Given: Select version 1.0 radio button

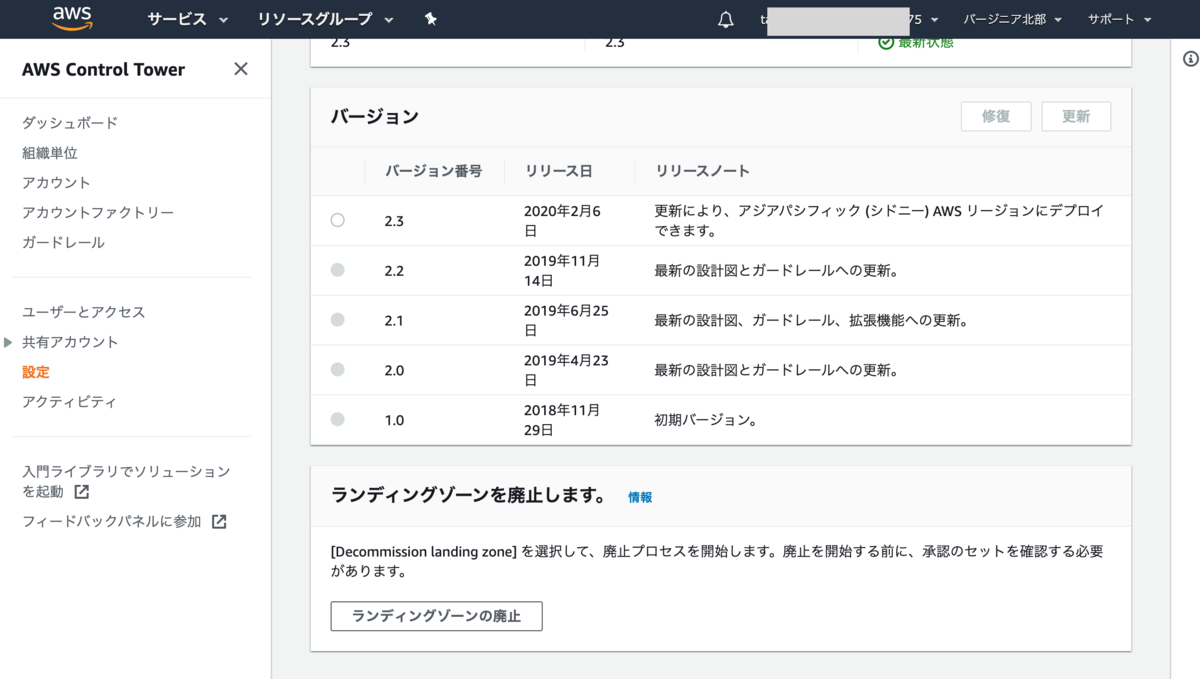Looking at the screenshot, I should 337,420.
